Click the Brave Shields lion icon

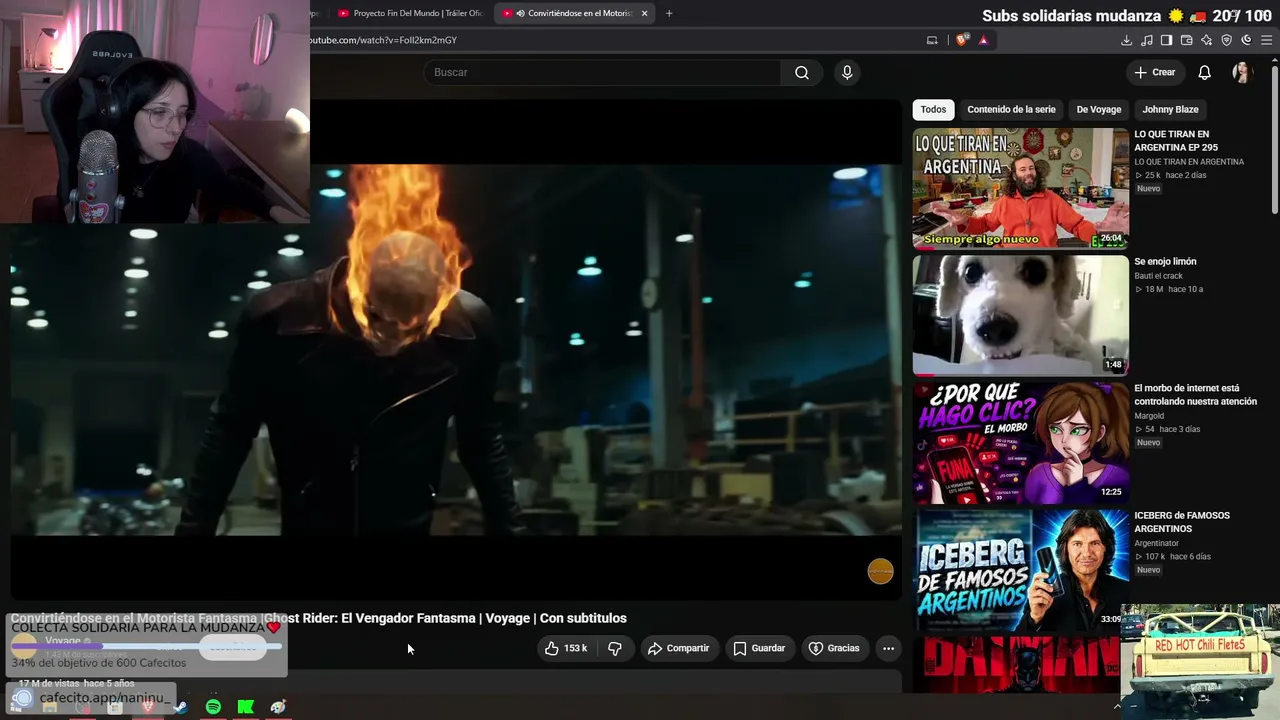(962, 40)
